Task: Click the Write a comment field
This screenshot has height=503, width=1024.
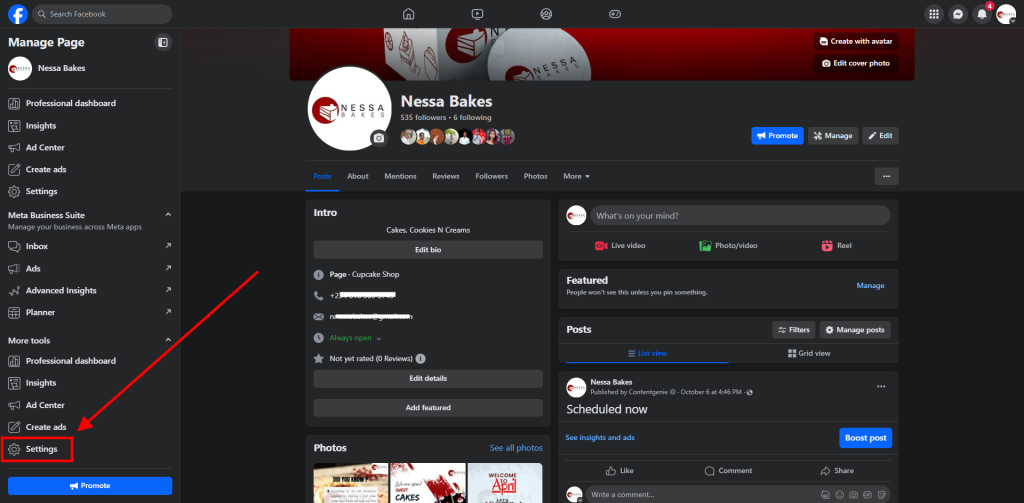Action: pyautogui.click(x=739, y=495)
